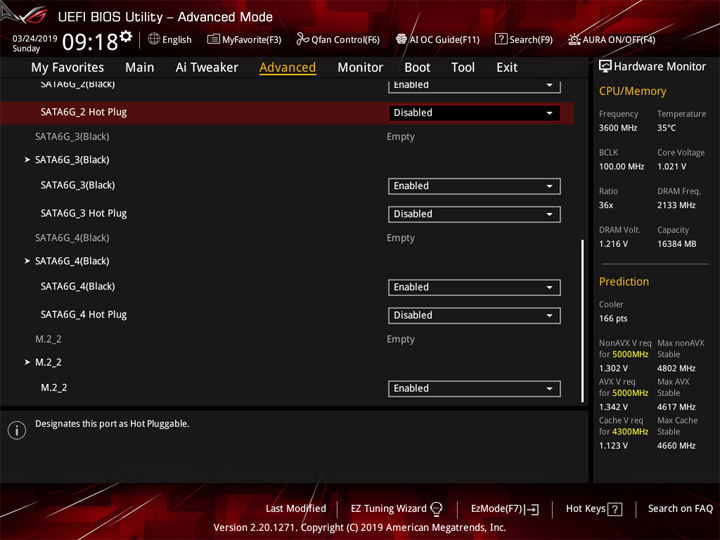Click the 166 pts cooler score
Screen dimensions: 720x540
click(x=613, y=318)
